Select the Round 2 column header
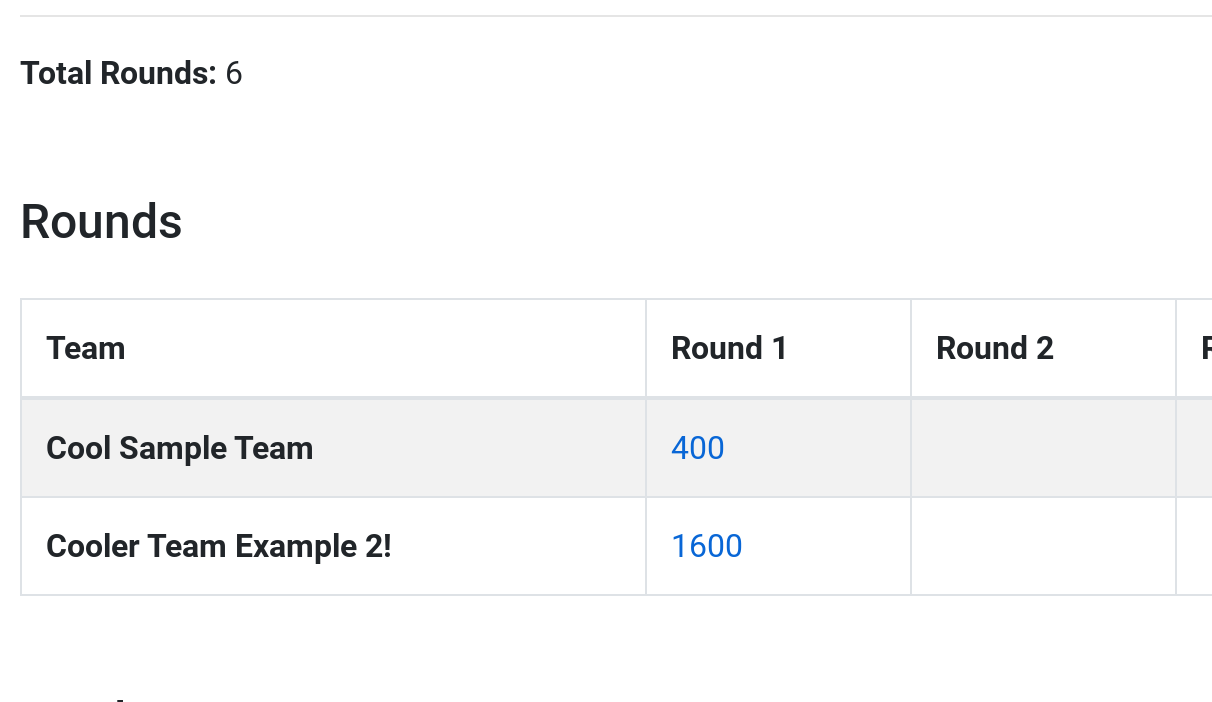Viewport: 1212px width, 702px height. [994, 348]
